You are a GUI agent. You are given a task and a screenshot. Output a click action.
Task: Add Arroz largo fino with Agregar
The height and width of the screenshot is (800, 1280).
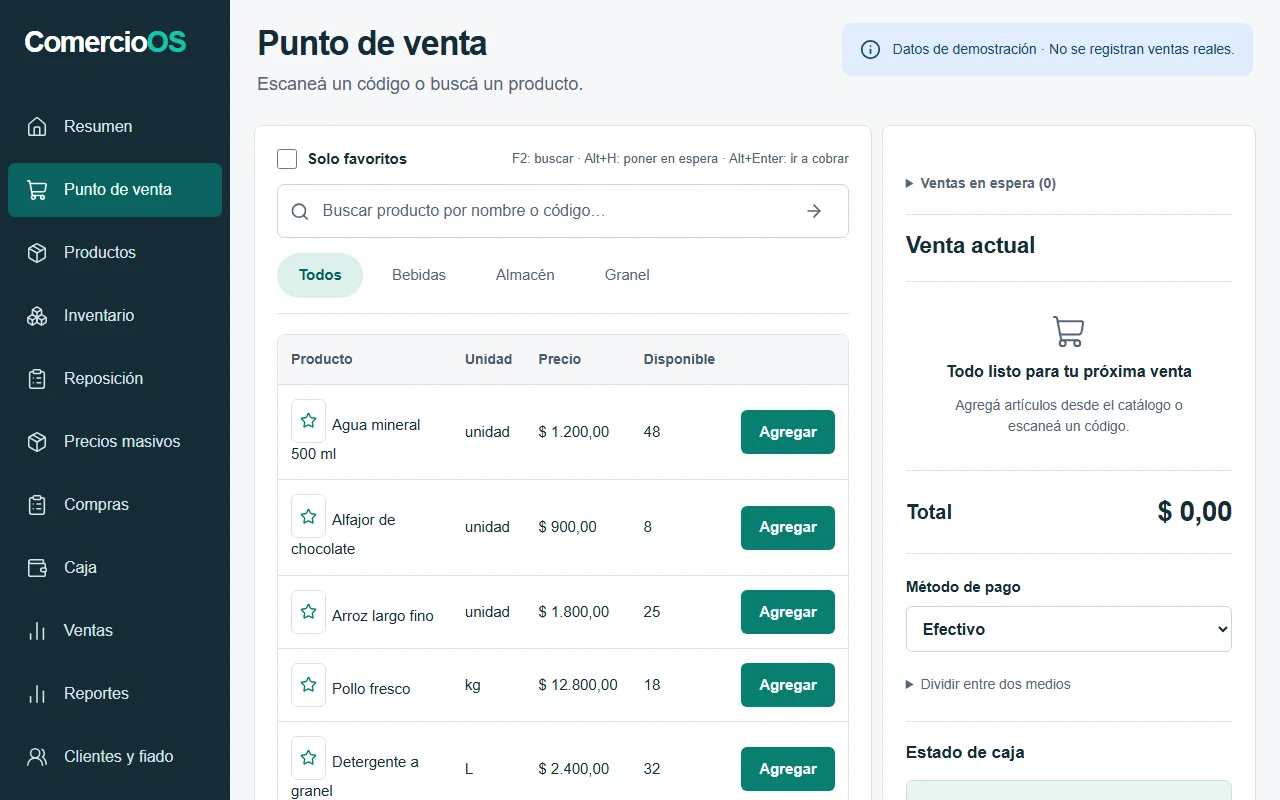pyautogui.click(x=788, y=612)
